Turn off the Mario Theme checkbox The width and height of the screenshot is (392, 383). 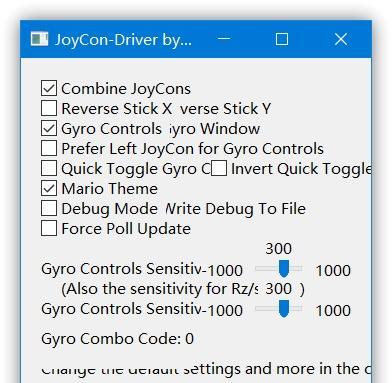pyautogui.click(x=49, y=188)
